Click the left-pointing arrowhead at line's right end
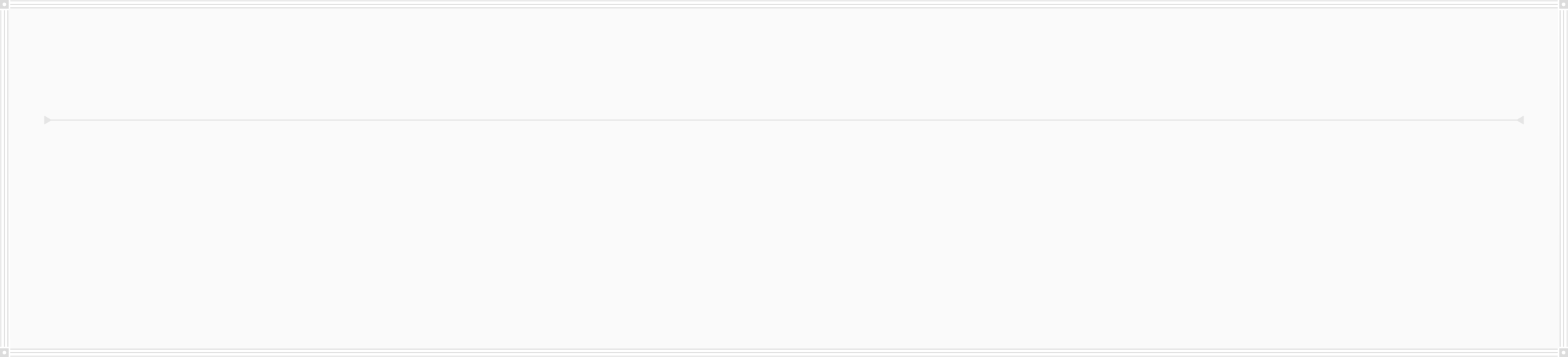Screen dimensions: 1568x357 coord(1520,120)
